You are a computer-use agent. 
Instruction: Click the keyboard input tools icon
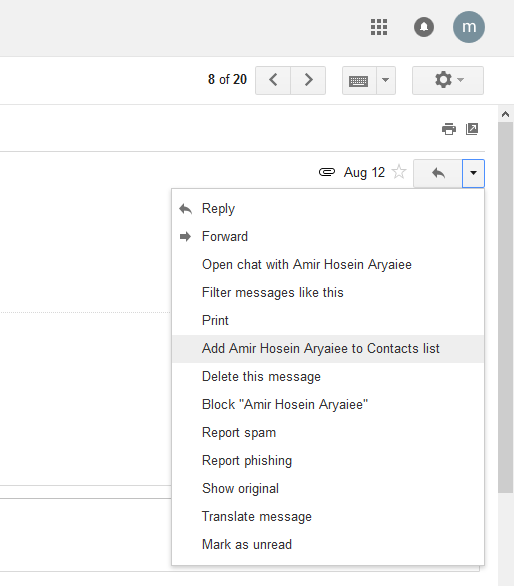359,80
